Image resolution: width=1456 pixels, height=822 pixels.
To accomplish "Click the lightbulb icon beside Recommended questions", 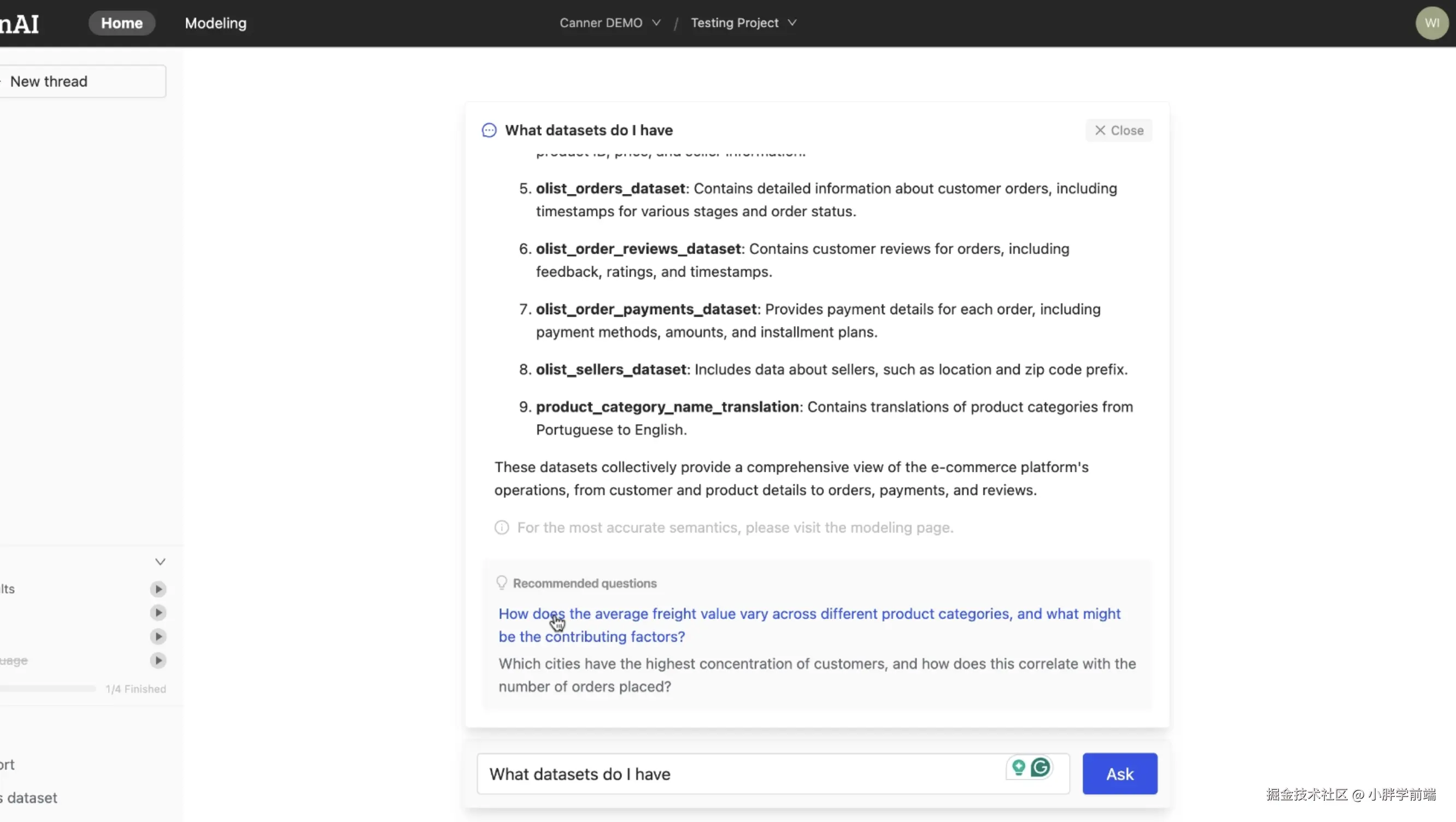I will [501, 583].
